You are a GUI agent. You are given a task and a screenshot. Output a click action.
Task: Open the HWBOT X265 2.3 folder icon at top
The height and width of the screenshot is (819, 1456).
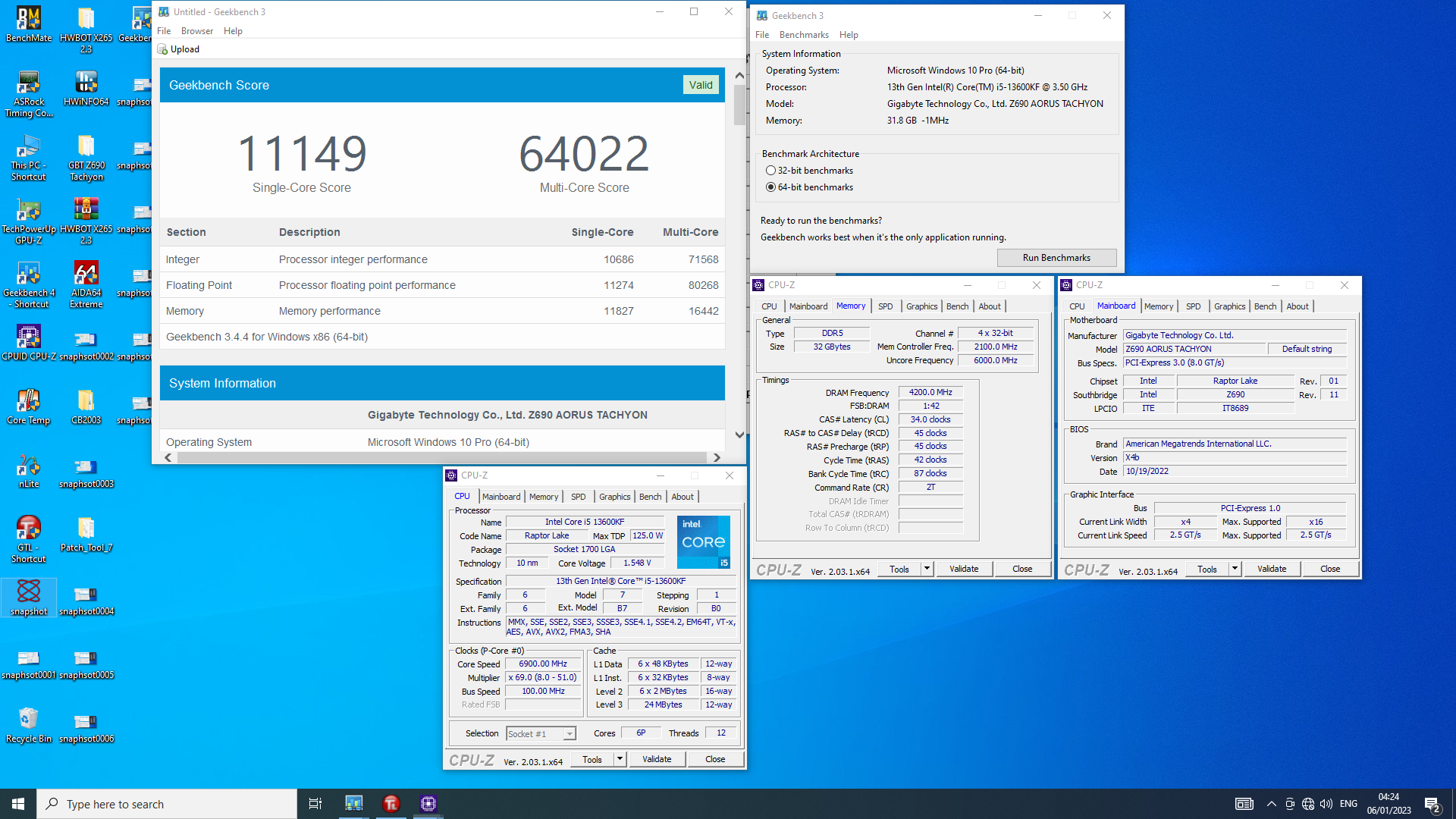pyautogui.click(x=86, y=30)
